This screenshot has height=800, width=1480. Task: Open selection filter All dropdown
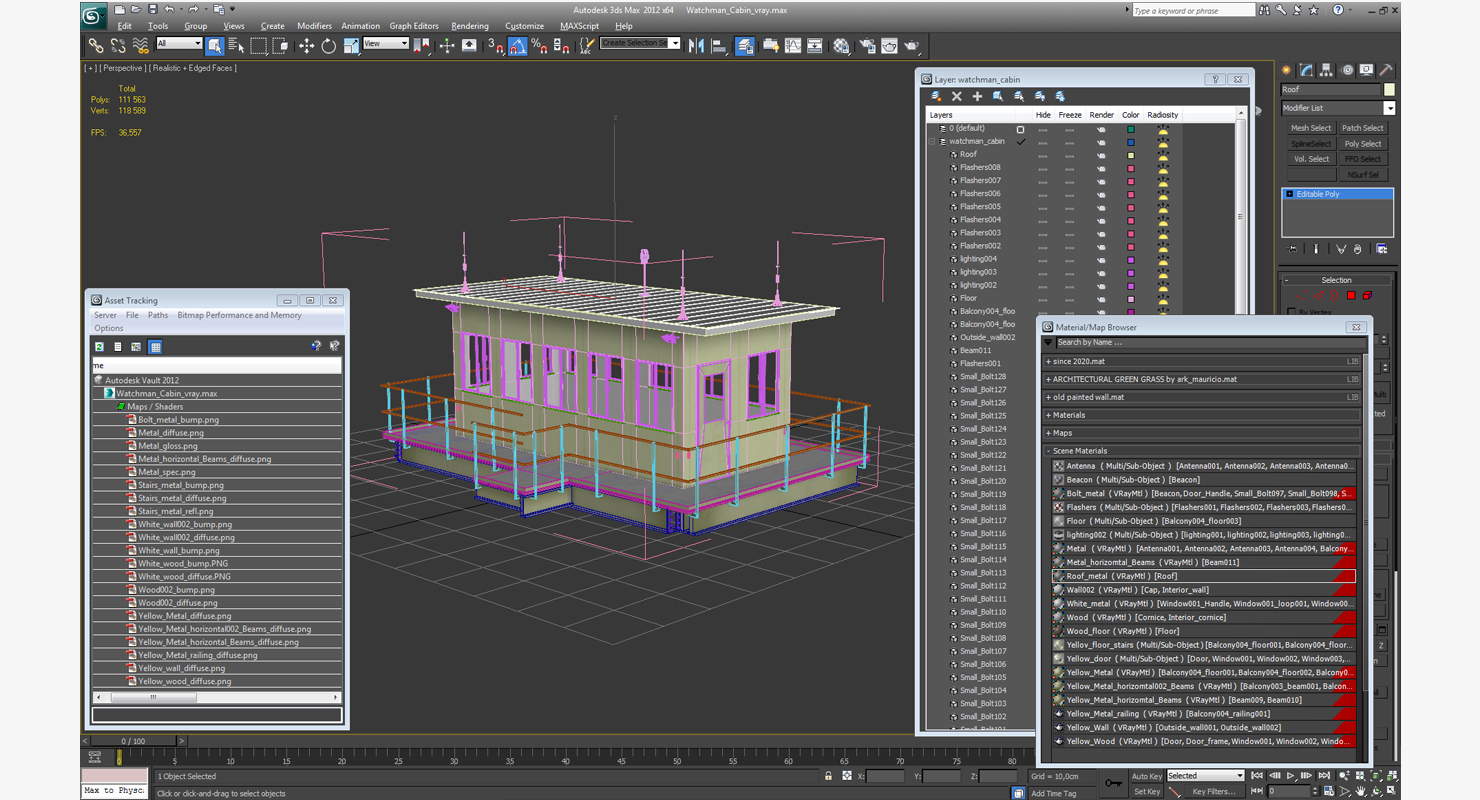(x=180, y=44)
